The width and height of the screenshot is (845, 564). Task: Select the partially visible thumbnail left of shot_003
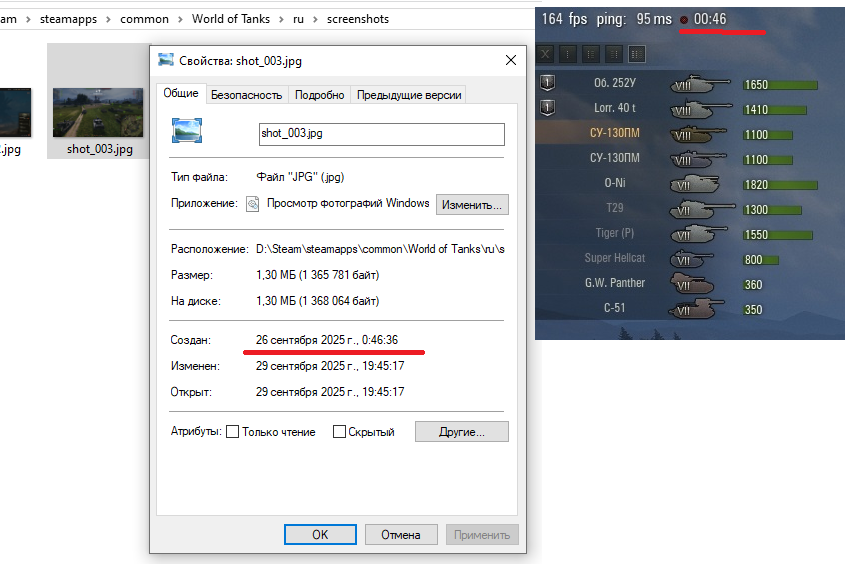point(15,112)
